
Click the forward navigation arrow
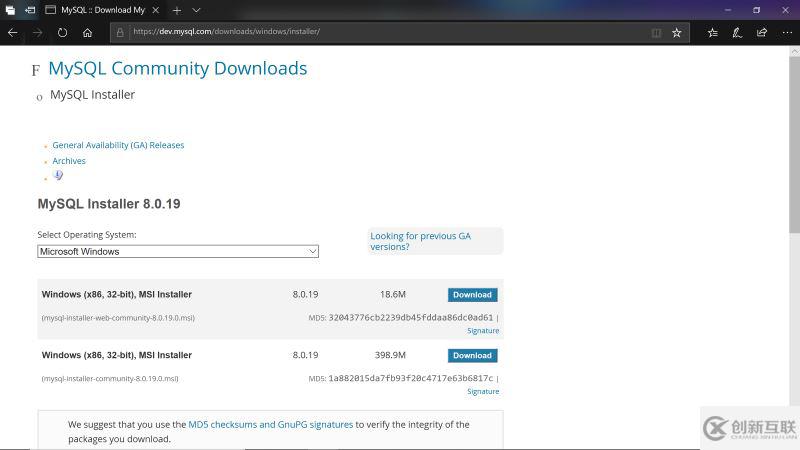coord(38,33)
